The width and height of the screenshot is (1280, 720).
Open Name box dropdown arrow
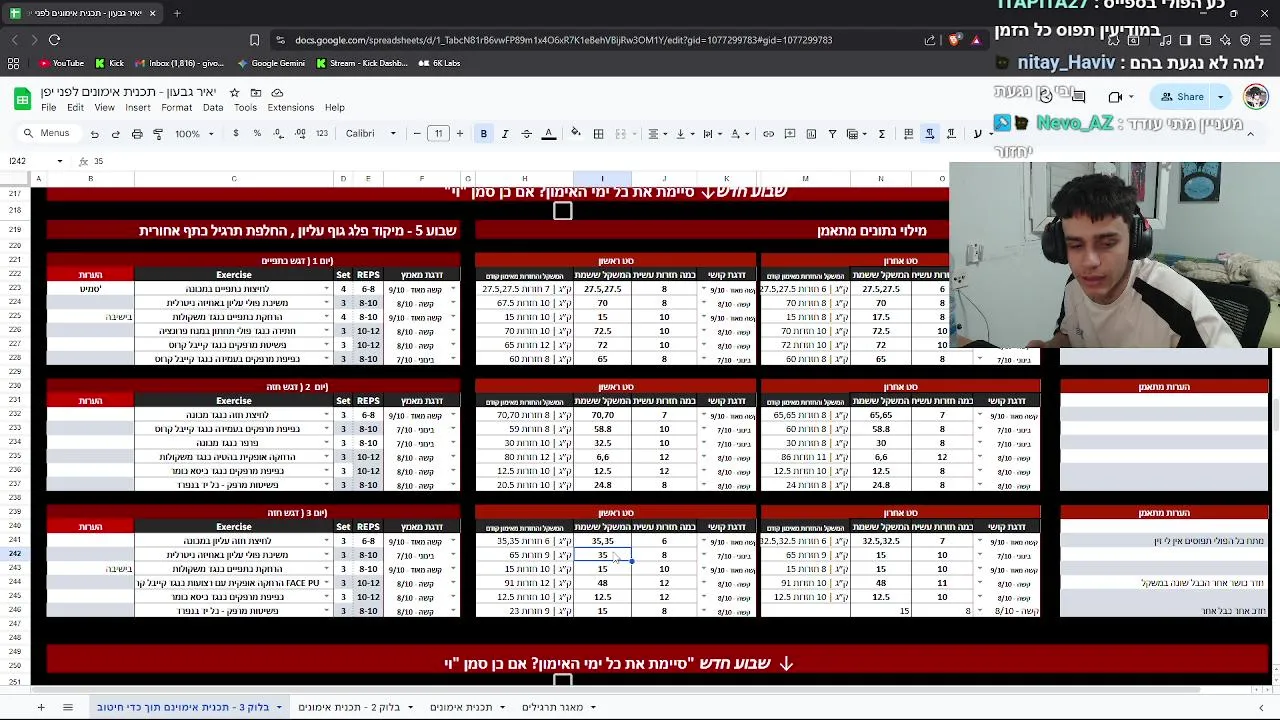pyautogui.click(x=59, y=161)
